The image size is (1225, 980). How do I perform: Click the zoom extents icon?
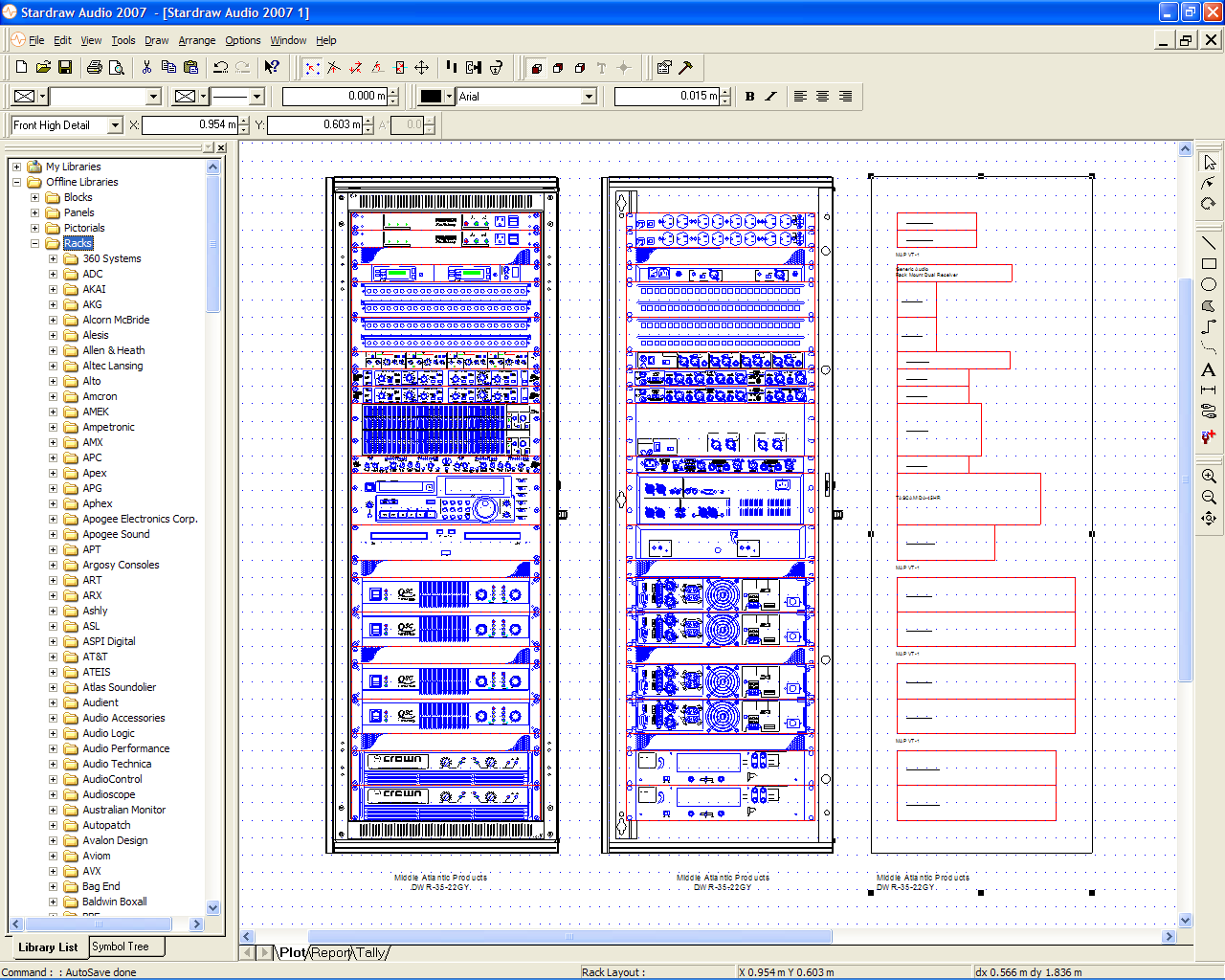pyautogui.click(x=1209, y=518)
